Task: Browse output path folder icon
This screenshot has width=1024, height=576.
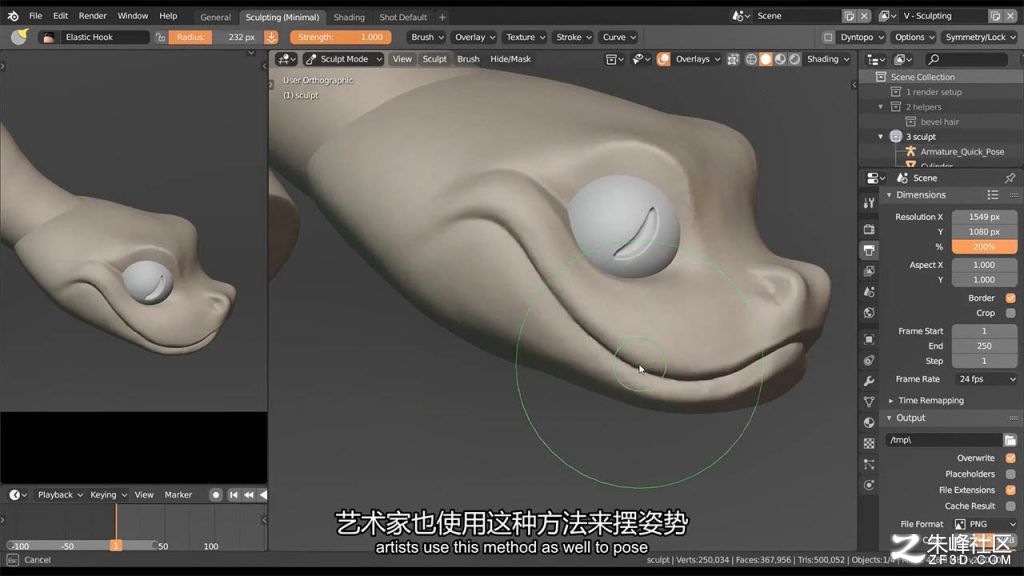Action: point(1010,440)
